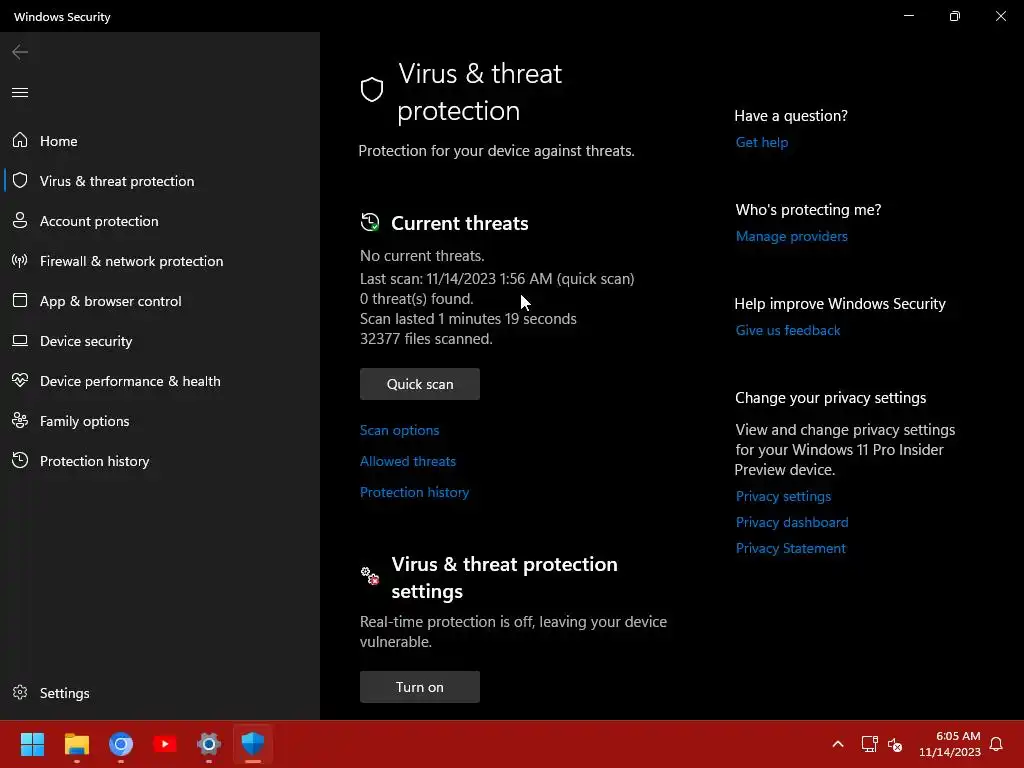This screenshot has width=1024, height=768.
Task: Click the 'Current threats' heading
Action: tap(460, 223)
